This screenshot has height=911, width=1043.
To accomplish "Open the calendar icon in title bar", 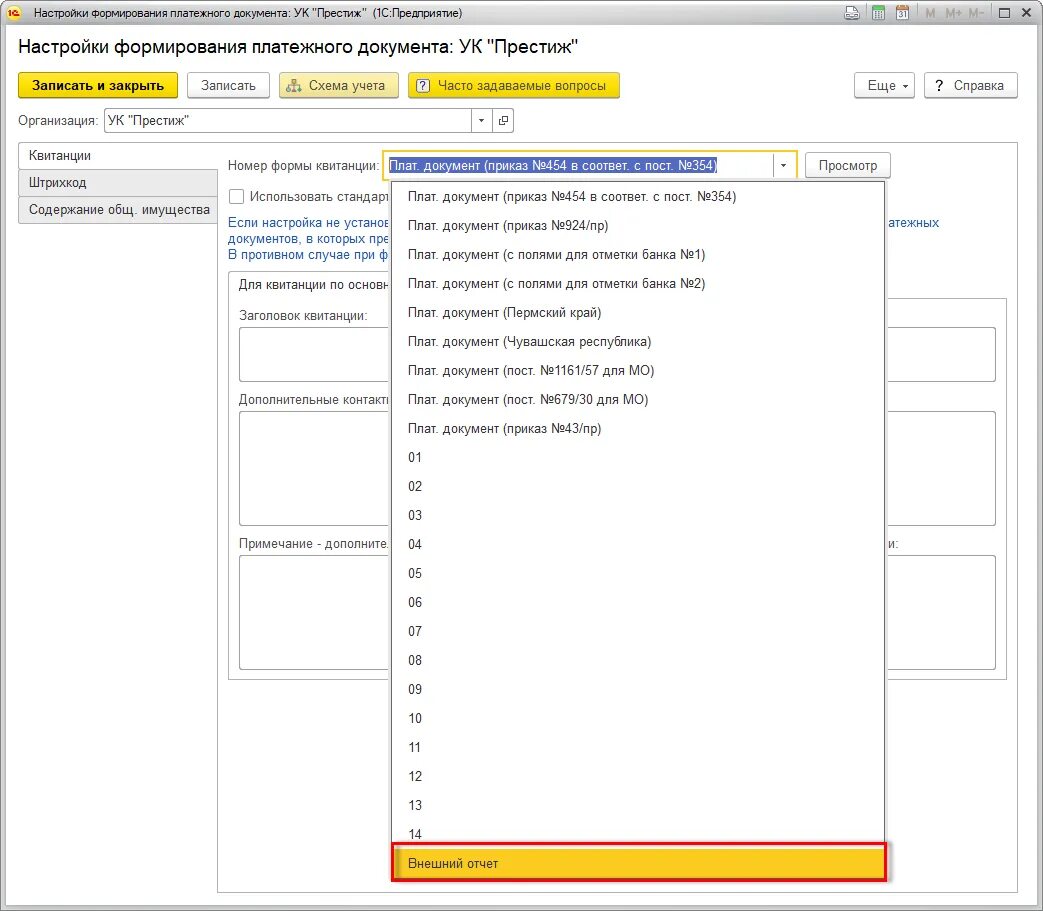I will [x=902, y=13].
